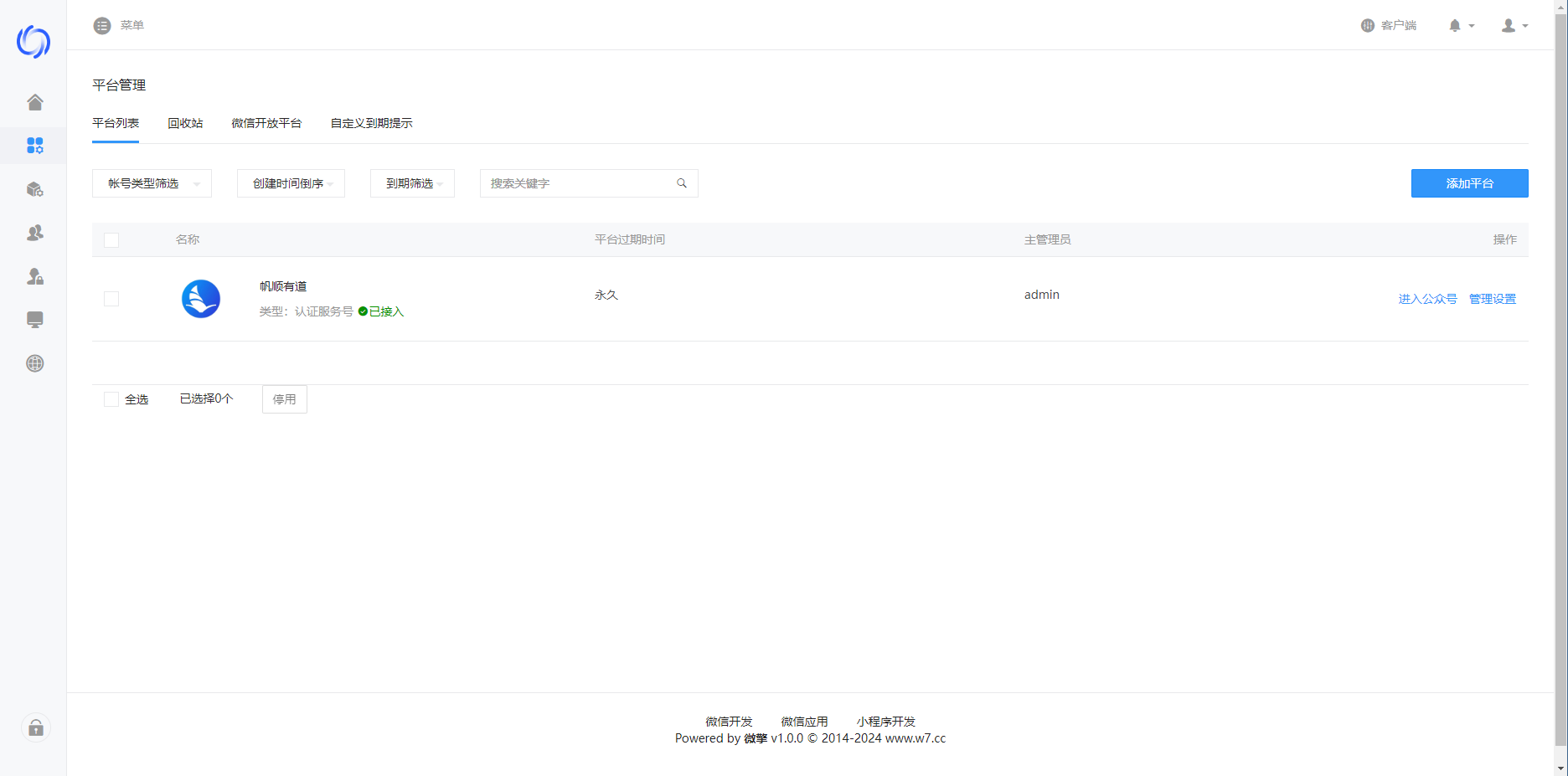This screenshot has width=1568, height=776.
Task: Click the blue swirl logo in sidebar
Action: point(34,41)
